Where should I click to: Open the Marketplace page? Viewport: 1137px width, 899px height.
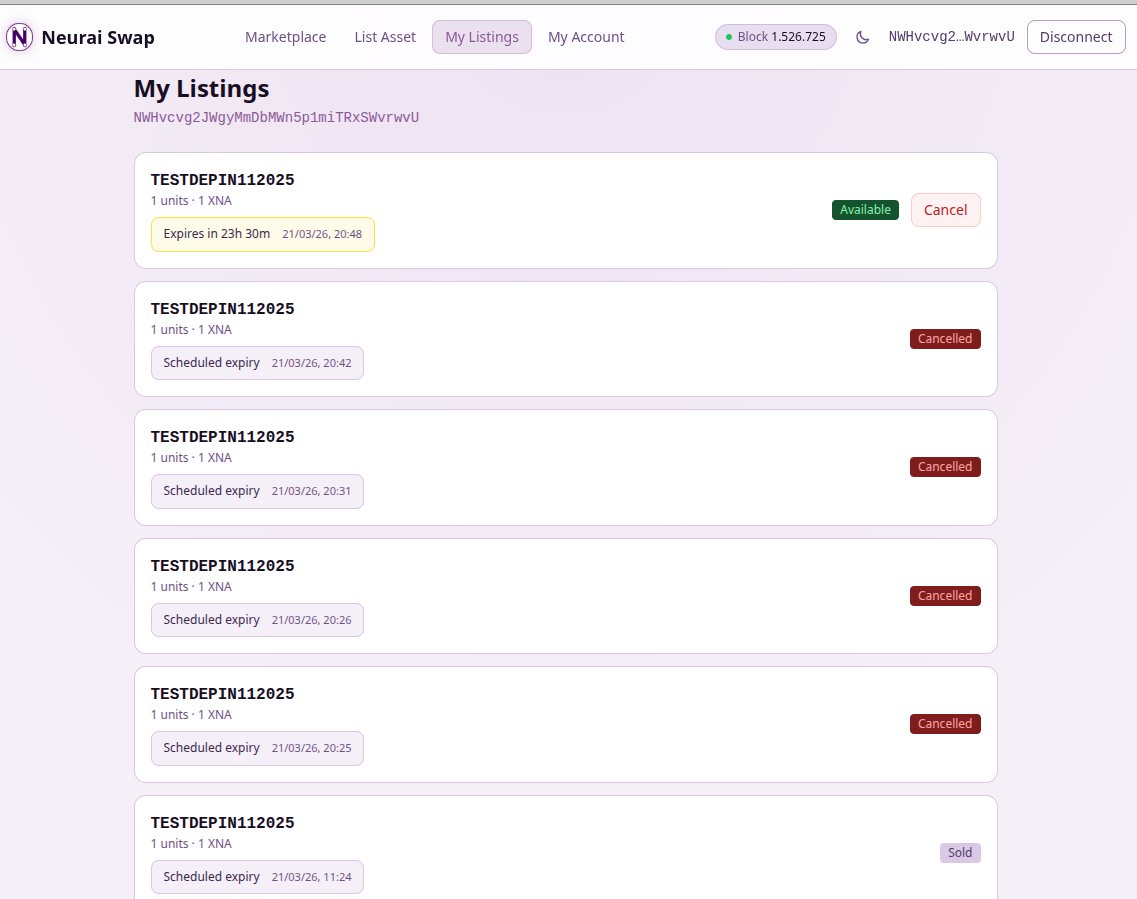point(285,37)
